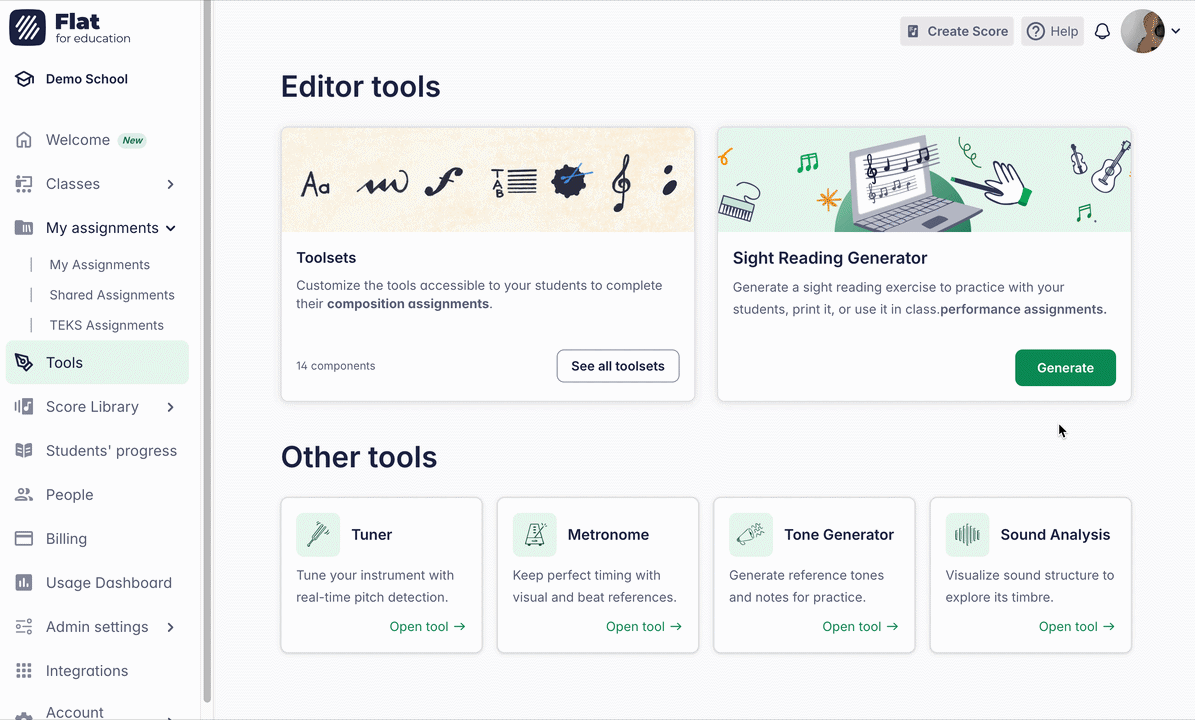Click the Sight Reading Generator banner image
The width and height of the screenshot is (1195, 720).
coord(923,180)
